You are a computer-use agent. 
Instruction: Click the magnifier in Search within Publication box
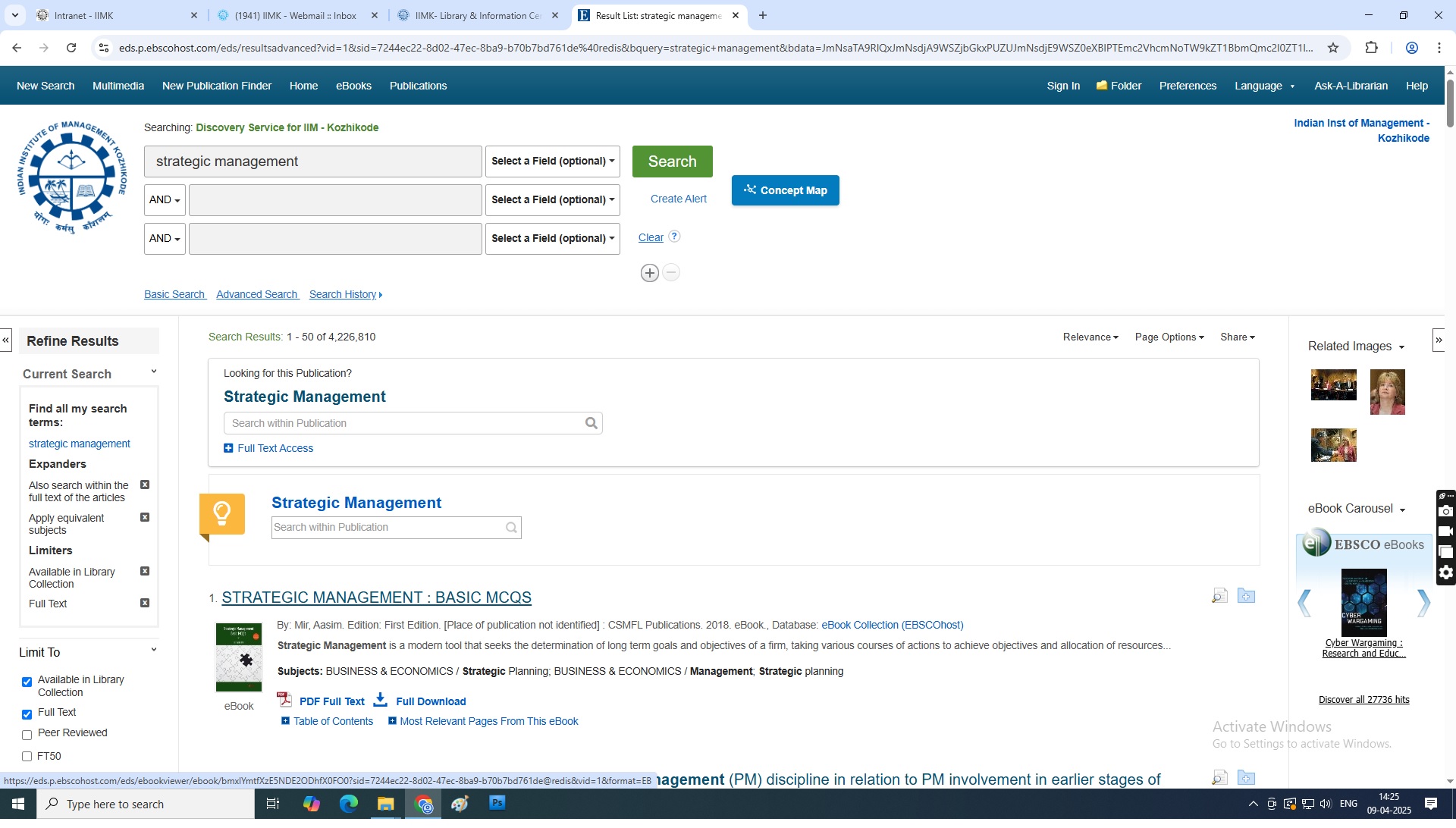tap(591, 424)
